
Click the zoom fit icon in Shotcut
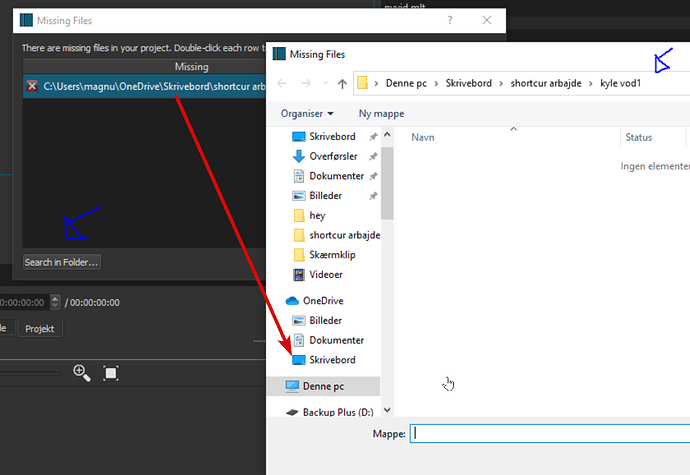(x=110, y=373)
